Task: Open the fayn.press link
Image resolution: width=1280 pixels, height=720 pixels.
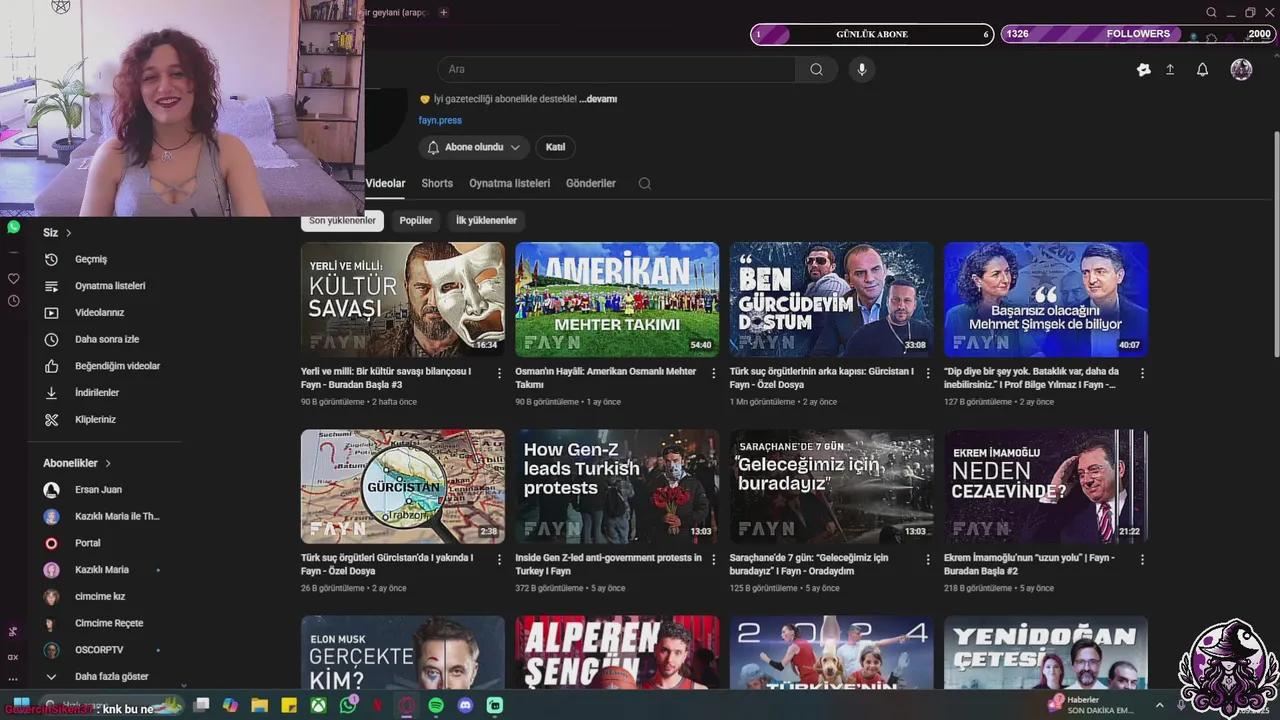Action: click(440, 120)
